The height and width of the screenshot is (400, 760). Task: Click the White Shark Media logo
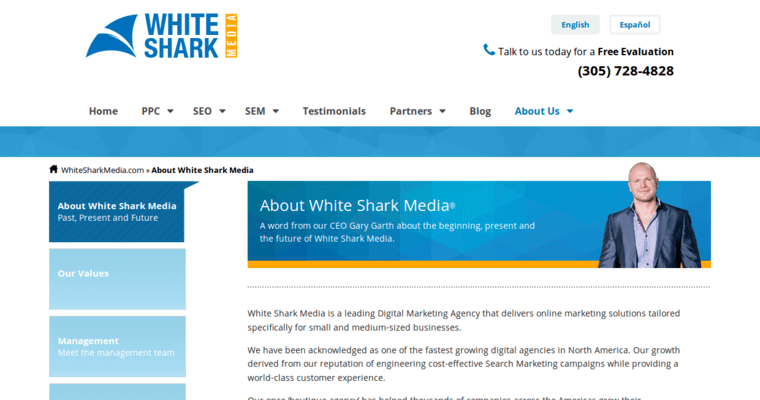coord(162,36)
